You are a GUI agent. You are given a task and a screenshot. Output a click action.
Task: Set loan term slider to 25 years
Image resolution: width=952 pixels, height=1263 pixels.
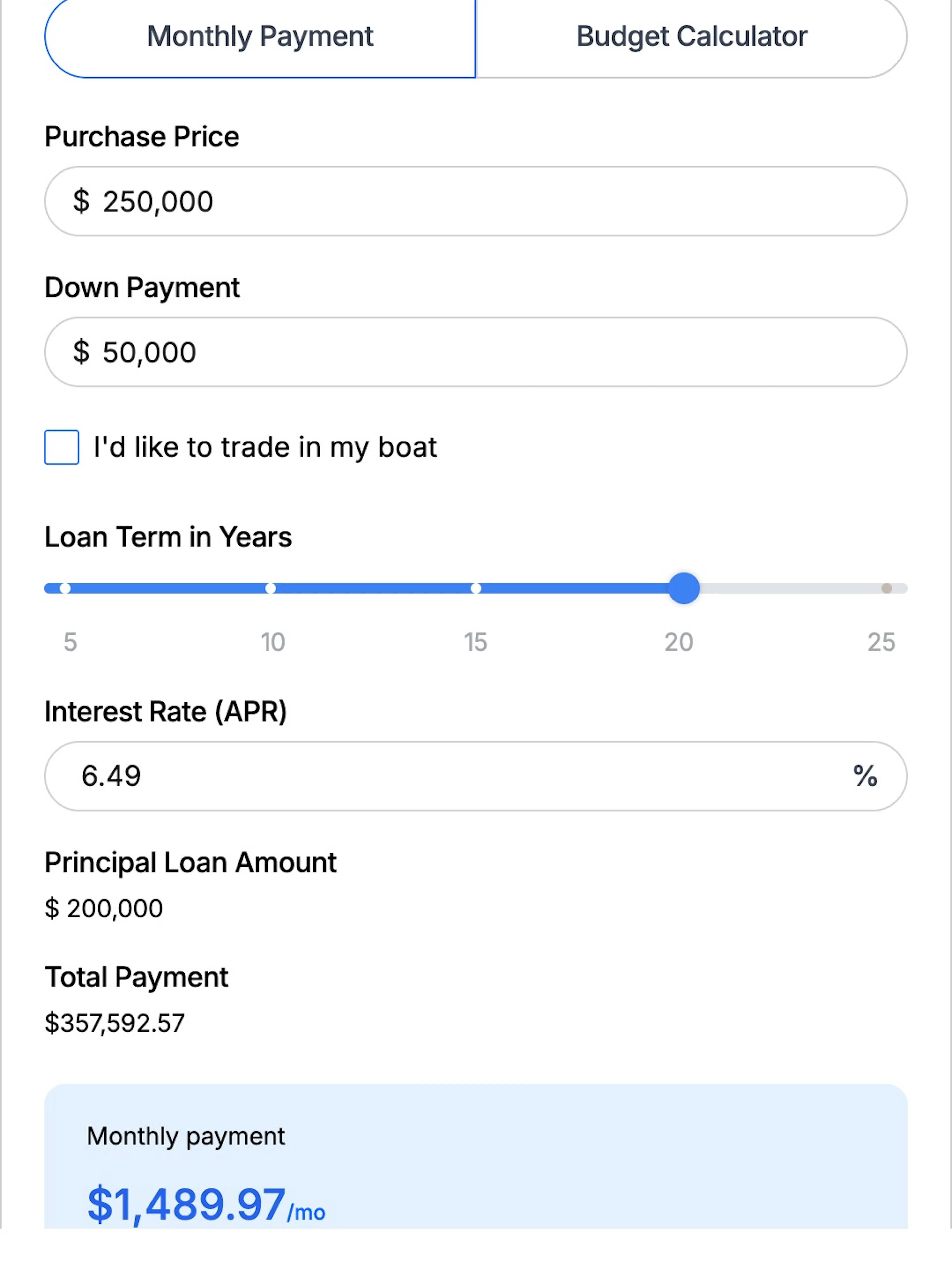tap(886, 588)
